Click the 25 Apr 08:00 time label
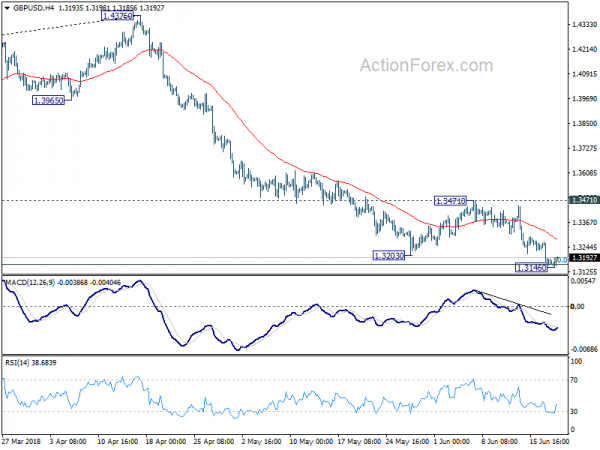Screen dimensions: 600x450 pyautogui.click(x=214, y=441)
